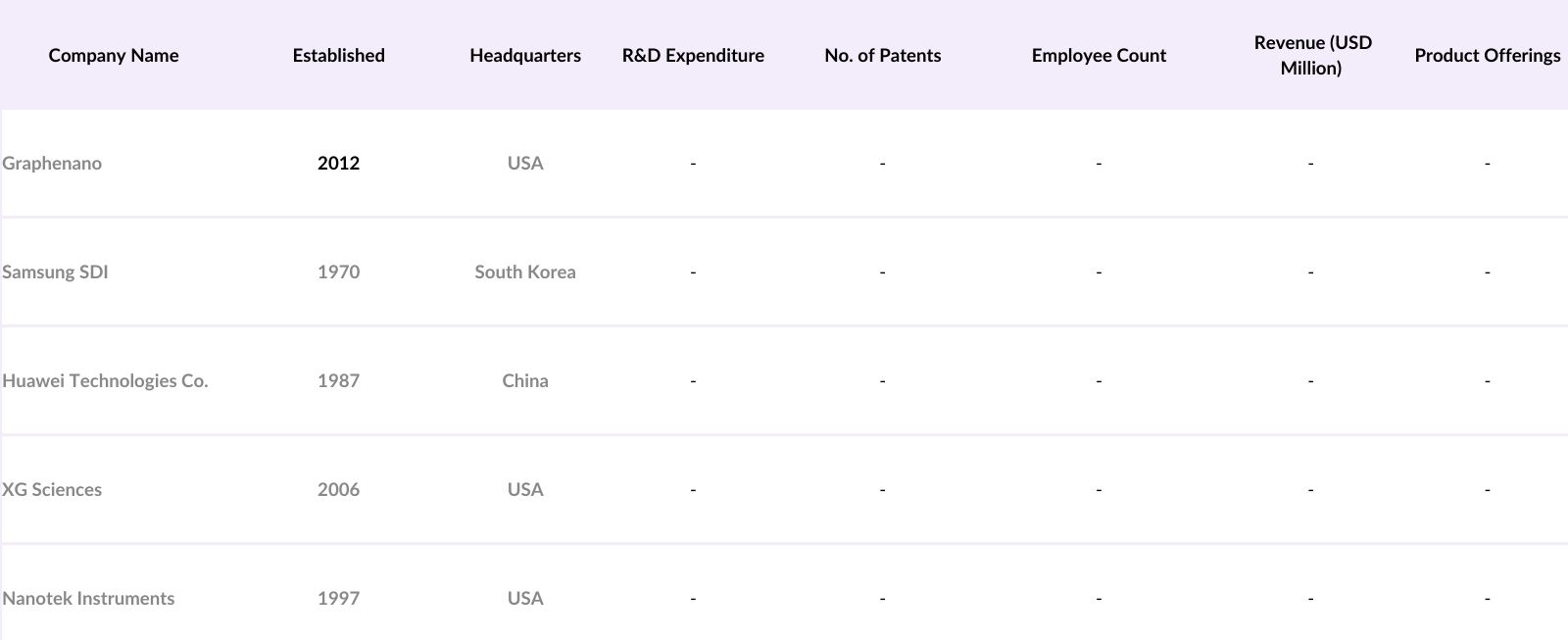Click the China headquarters cell
Viewport: 1568px width, 640px height.
525,380
